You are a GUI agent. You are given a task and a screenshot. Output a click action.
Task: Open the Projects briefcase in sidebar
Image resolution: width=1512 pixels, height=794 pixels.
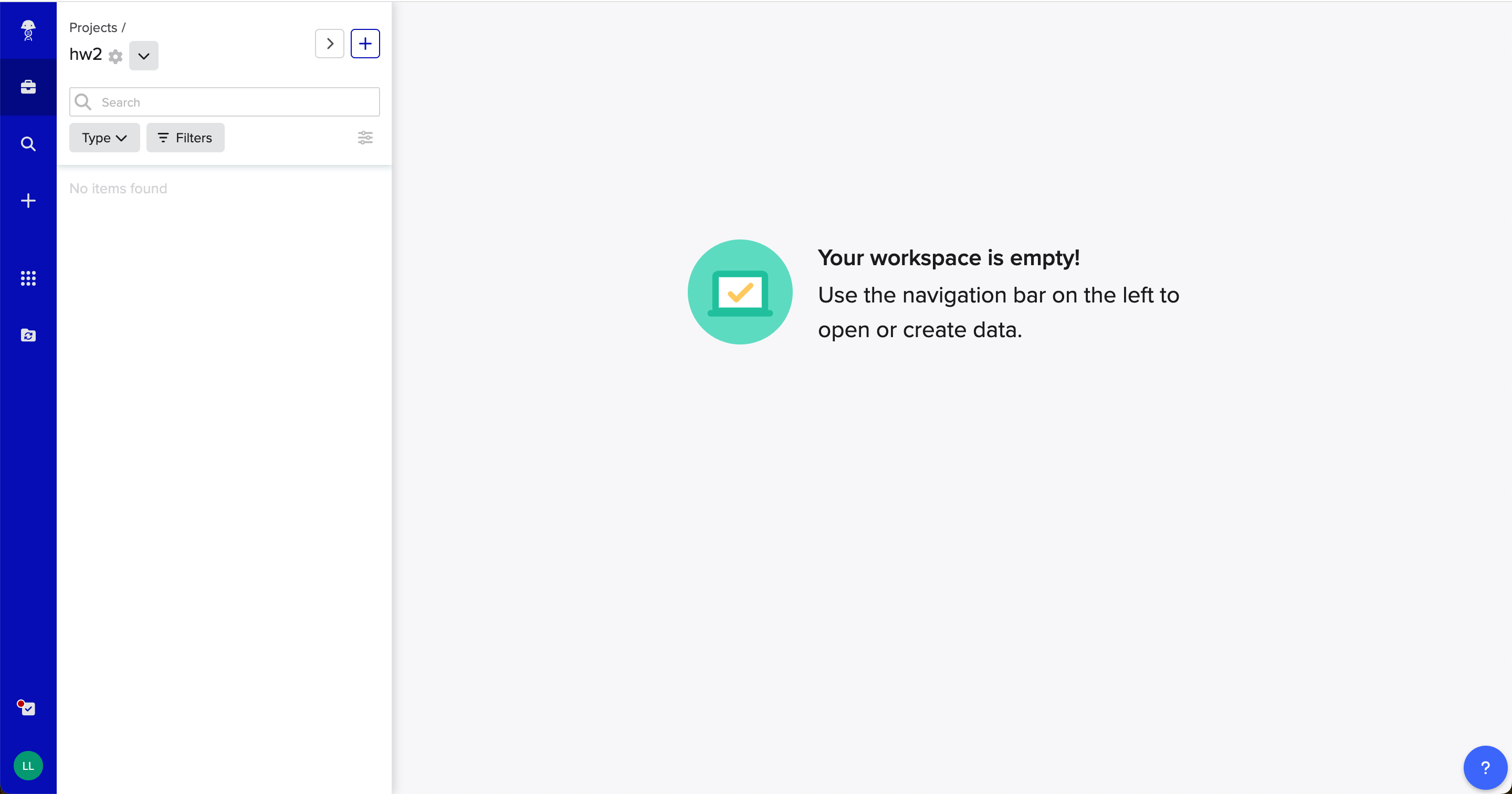pyautogui.click(x=28, y=87)
